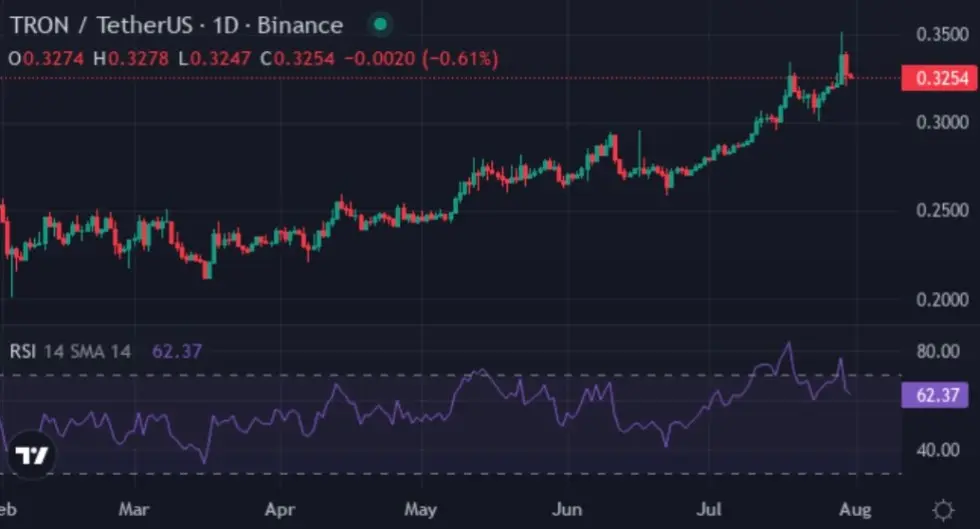980x529 pixels.
Task: Click the close value C0.3254
Action: click(x=298, y=59)
